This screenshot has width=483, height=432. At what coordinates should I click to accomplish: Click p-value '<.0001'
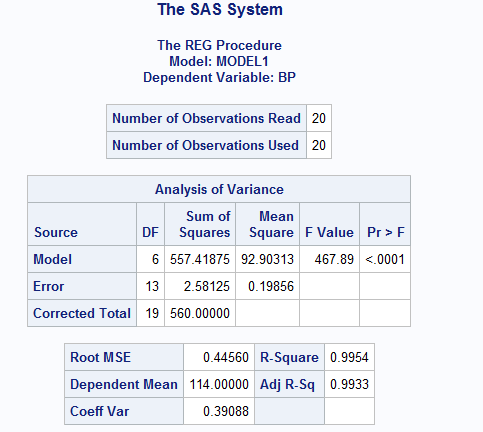pos(385,259)
